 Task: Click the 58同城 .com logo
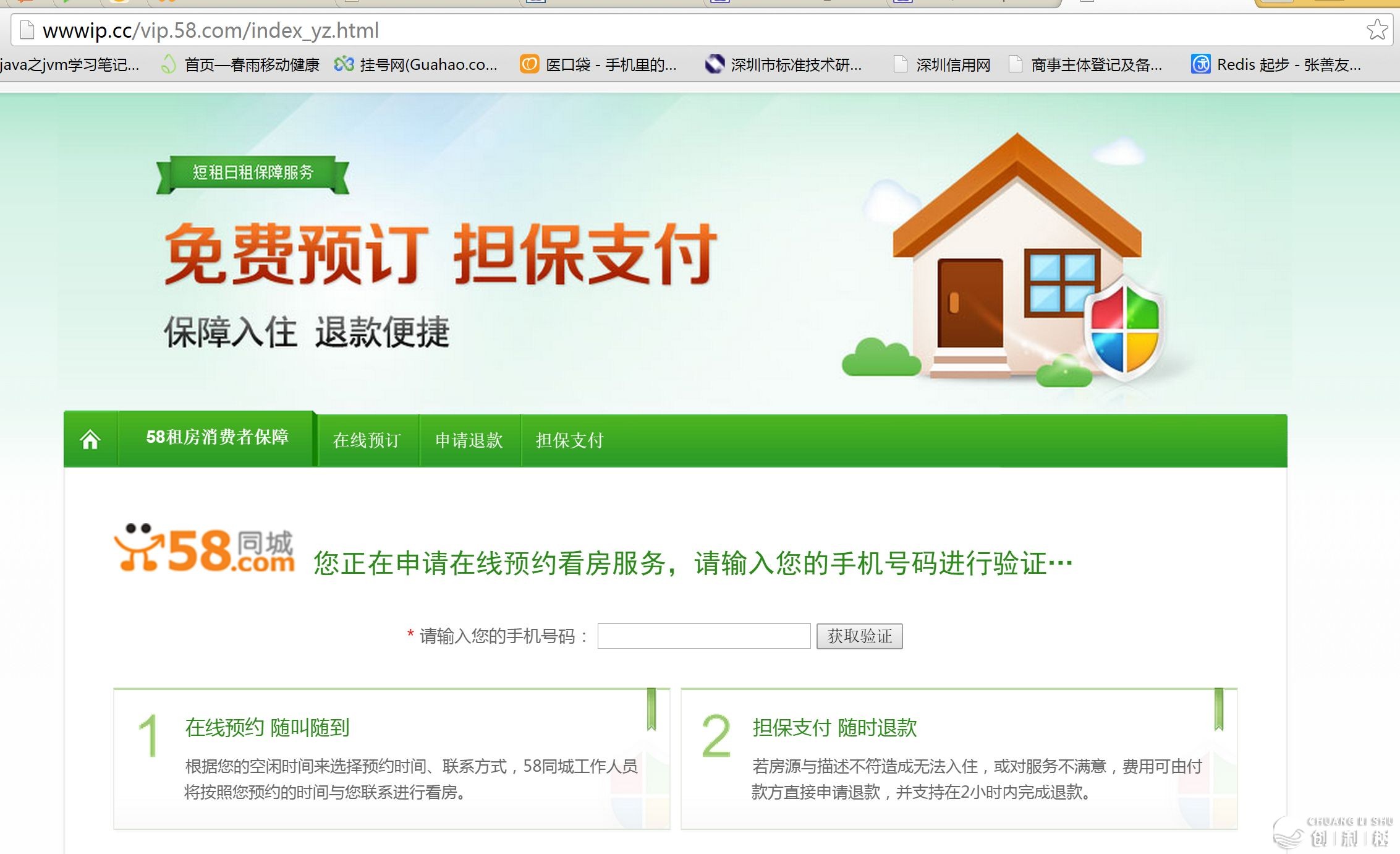(204, 549)
